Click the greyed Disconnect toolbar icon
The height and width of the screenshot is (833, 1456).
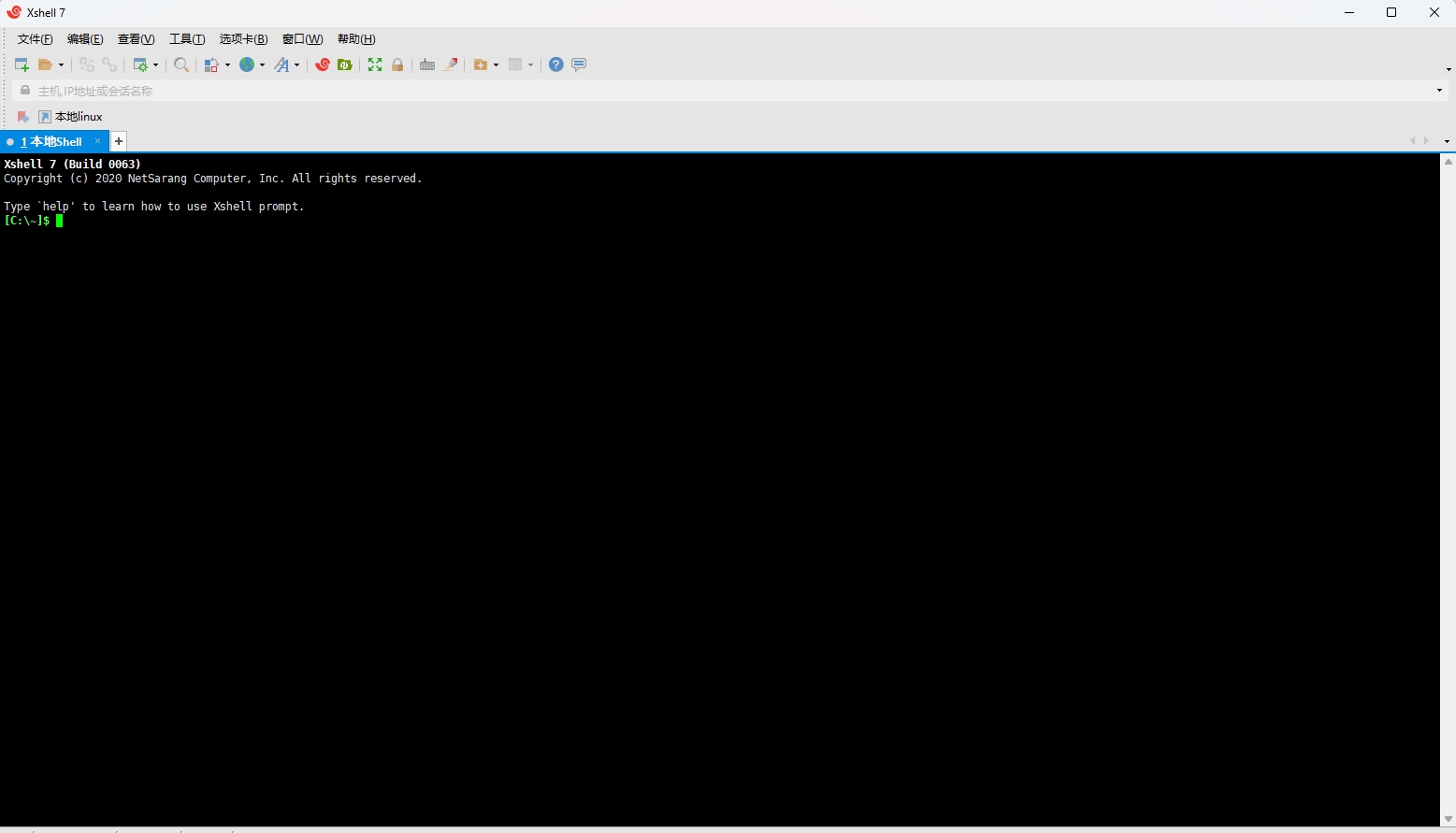(109, 65)
